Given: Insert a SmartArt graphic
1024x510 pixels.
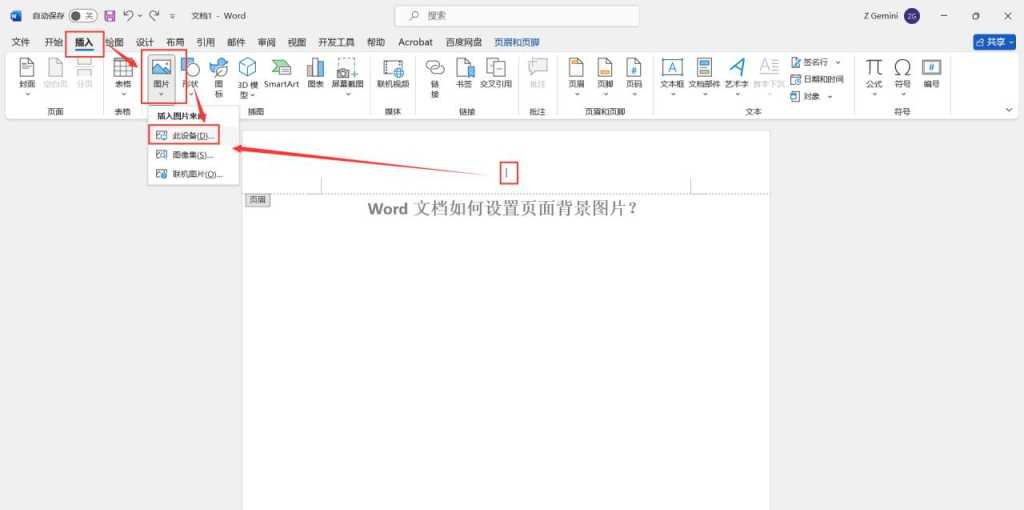Looking at the screenshot, I should coord(281,73).
